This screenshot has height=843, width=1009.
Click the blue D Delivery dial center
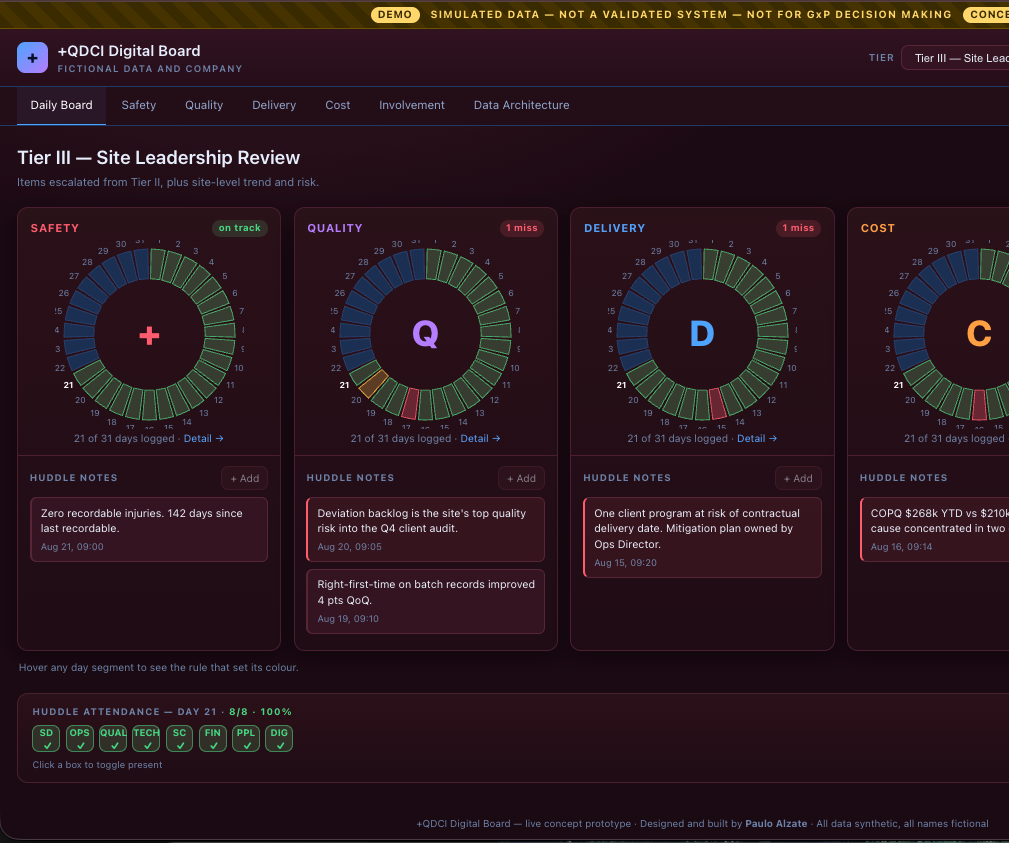coord(702,334)
